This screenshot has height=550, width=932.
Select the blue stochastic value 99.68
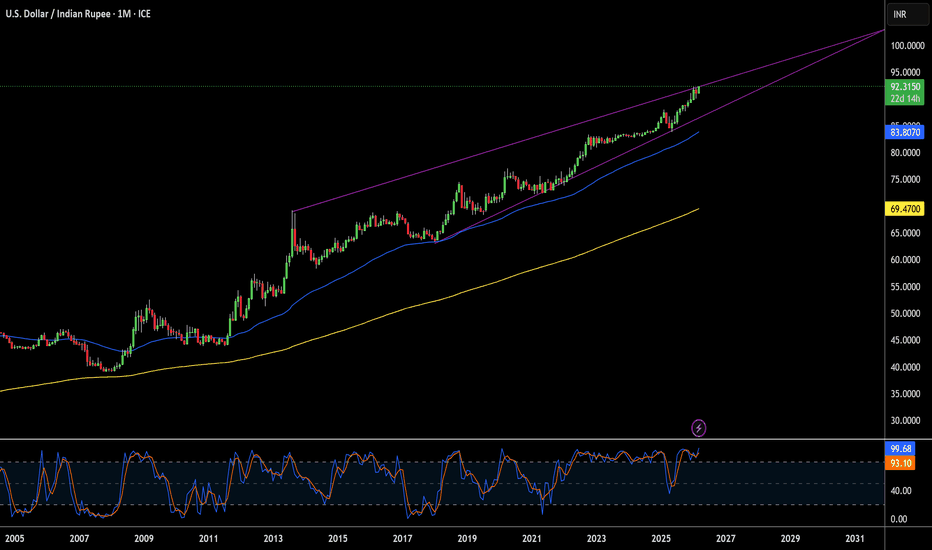click(x=900, y=449)
